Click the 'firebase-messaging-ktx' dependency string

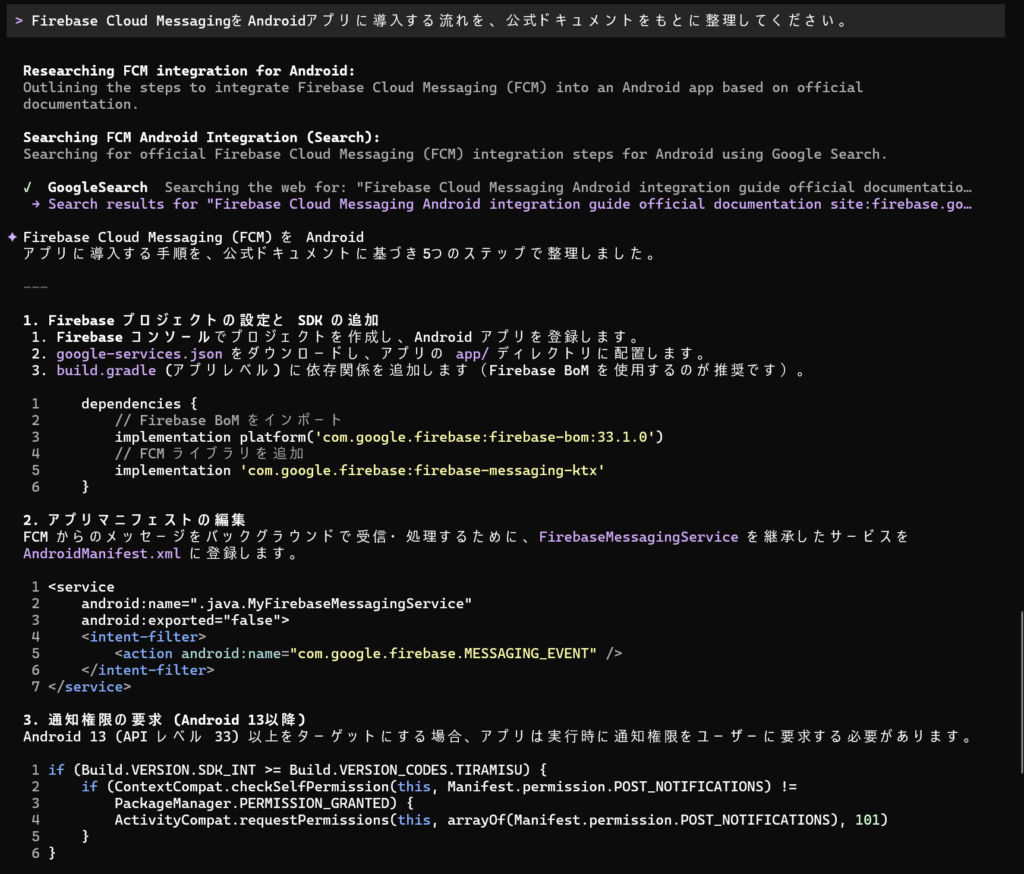422,470
